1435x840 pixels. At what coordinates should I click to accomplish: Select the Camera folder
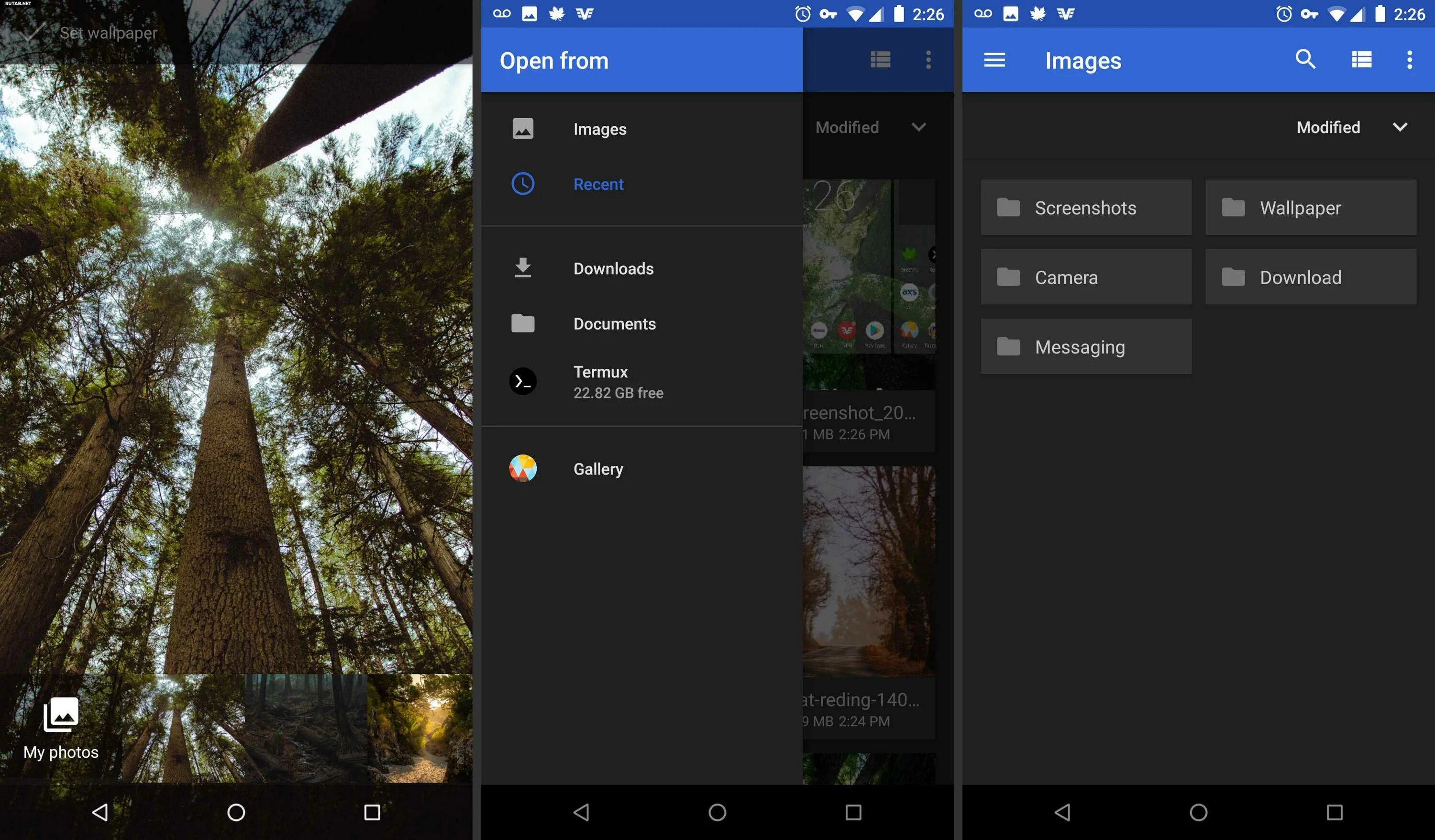point(1085,277)
